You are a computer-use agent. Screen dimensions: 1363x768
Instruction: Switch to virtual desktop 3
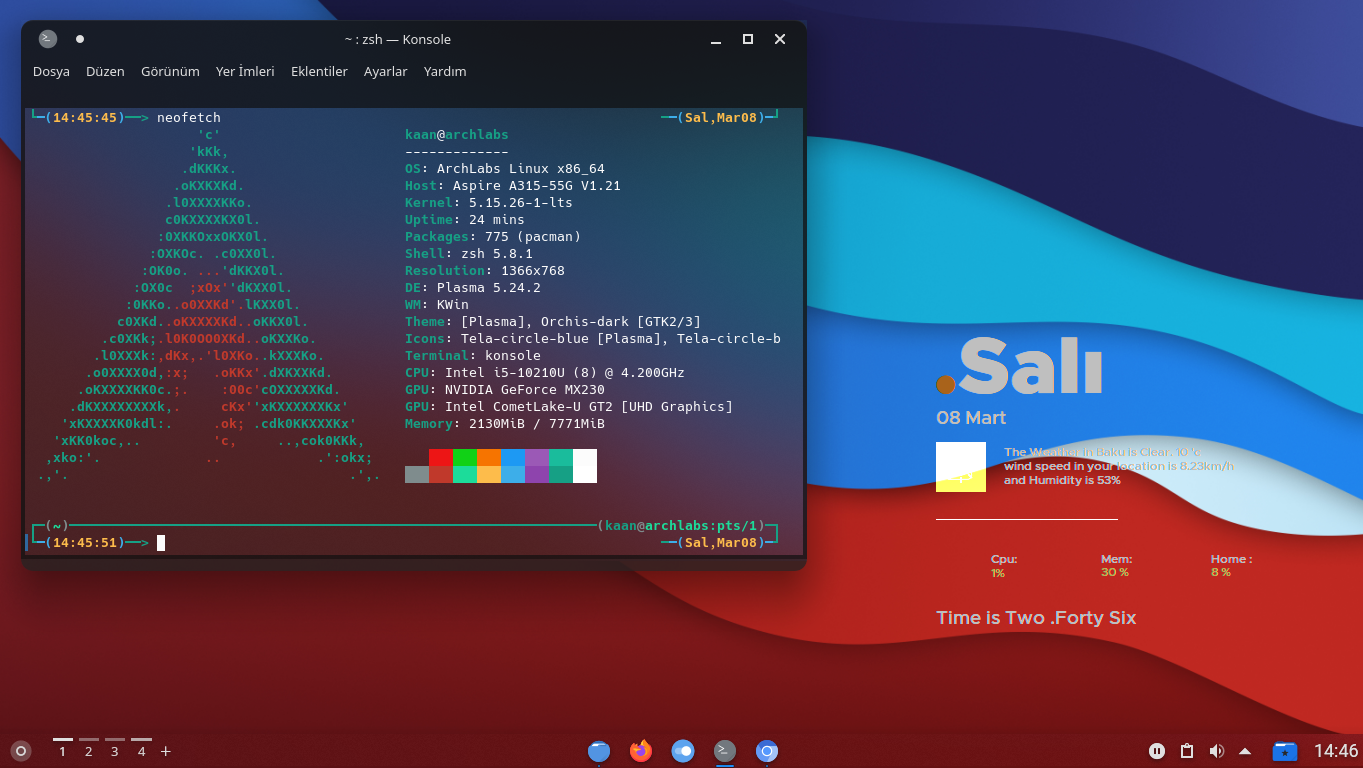coord(114,751)
